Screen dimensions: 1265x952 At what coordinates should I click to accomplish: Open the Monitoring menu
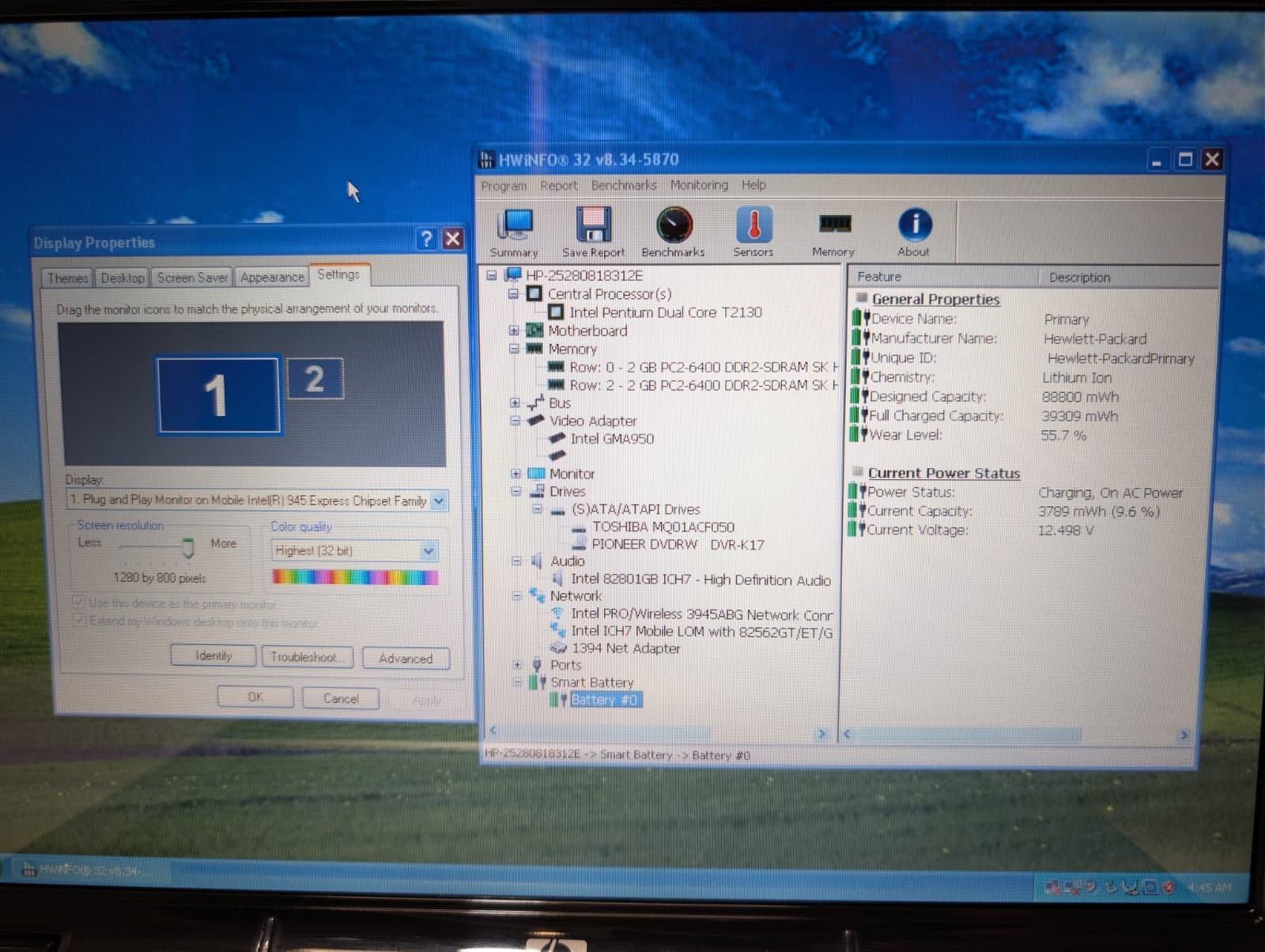[x=699, y=185]
